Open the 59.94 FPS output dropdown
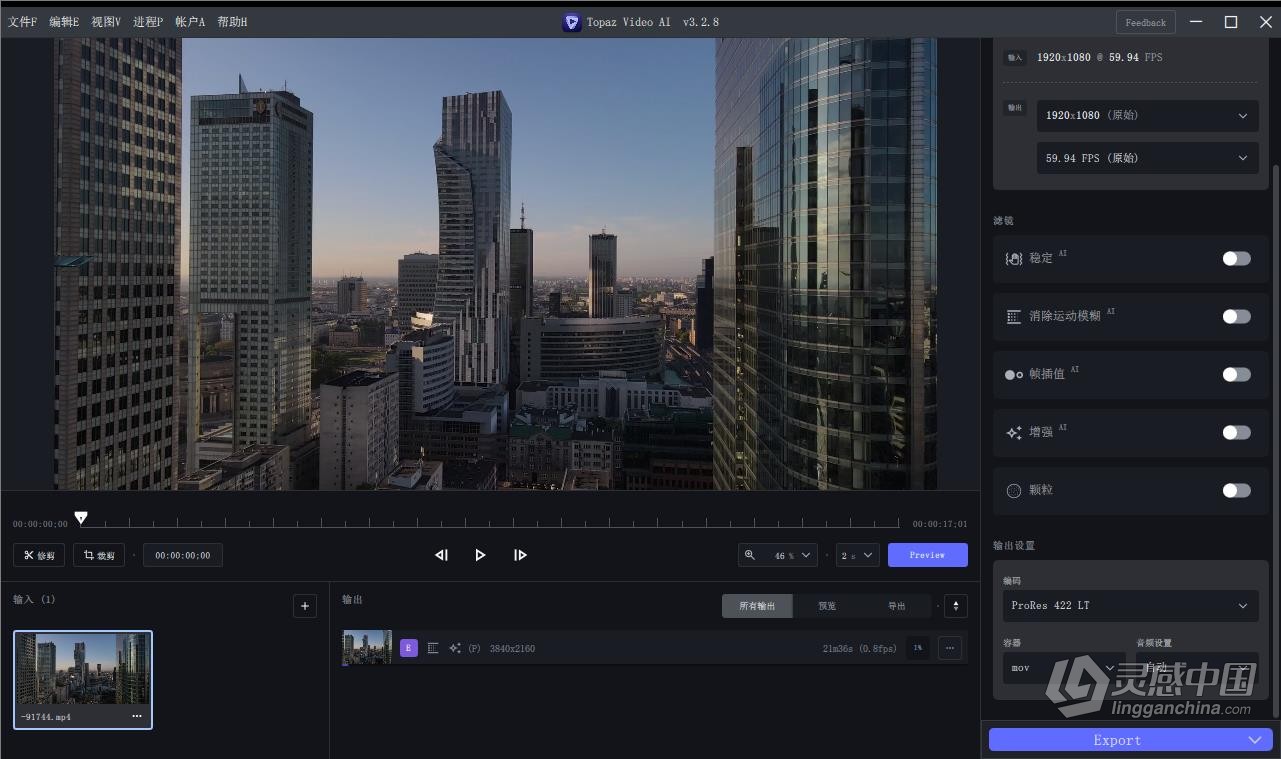 tap(1147, 158)
